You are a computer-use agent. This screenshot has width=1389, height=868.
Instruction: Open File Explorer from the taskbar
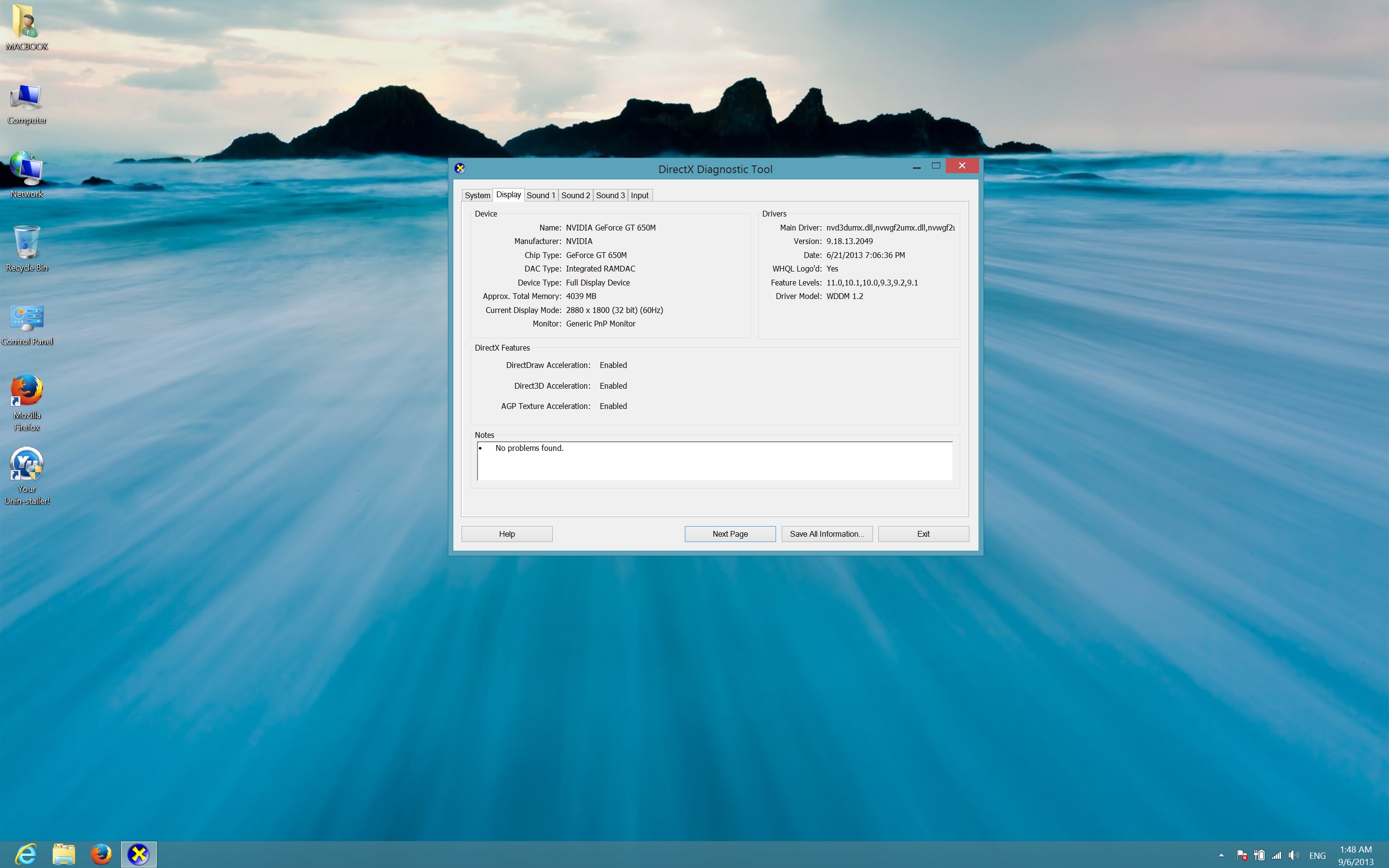click(64, 854)
